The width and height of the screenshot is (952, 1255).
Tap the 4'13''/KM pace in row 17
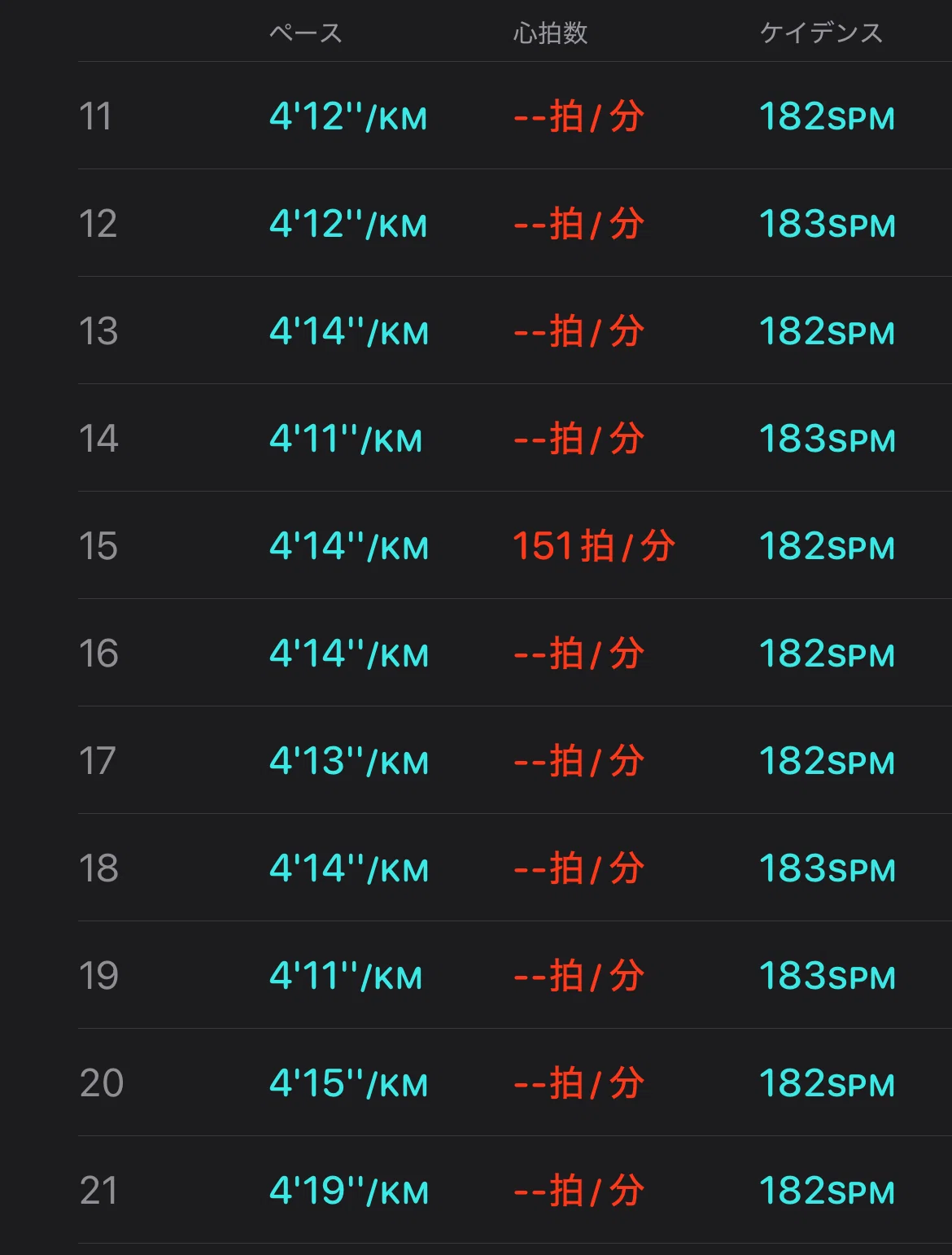pos(349,761)
